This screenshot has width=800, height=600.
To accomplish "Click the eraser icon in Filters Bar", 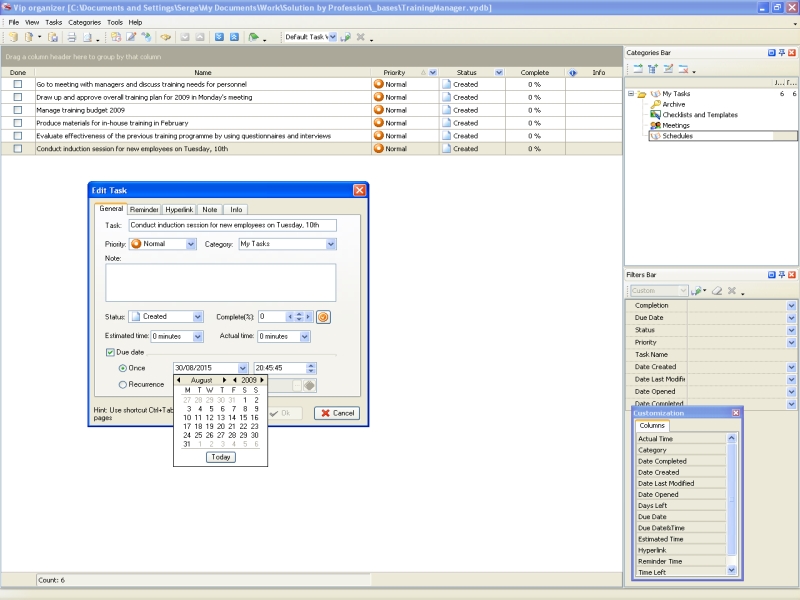I will (x=716, y=291).
